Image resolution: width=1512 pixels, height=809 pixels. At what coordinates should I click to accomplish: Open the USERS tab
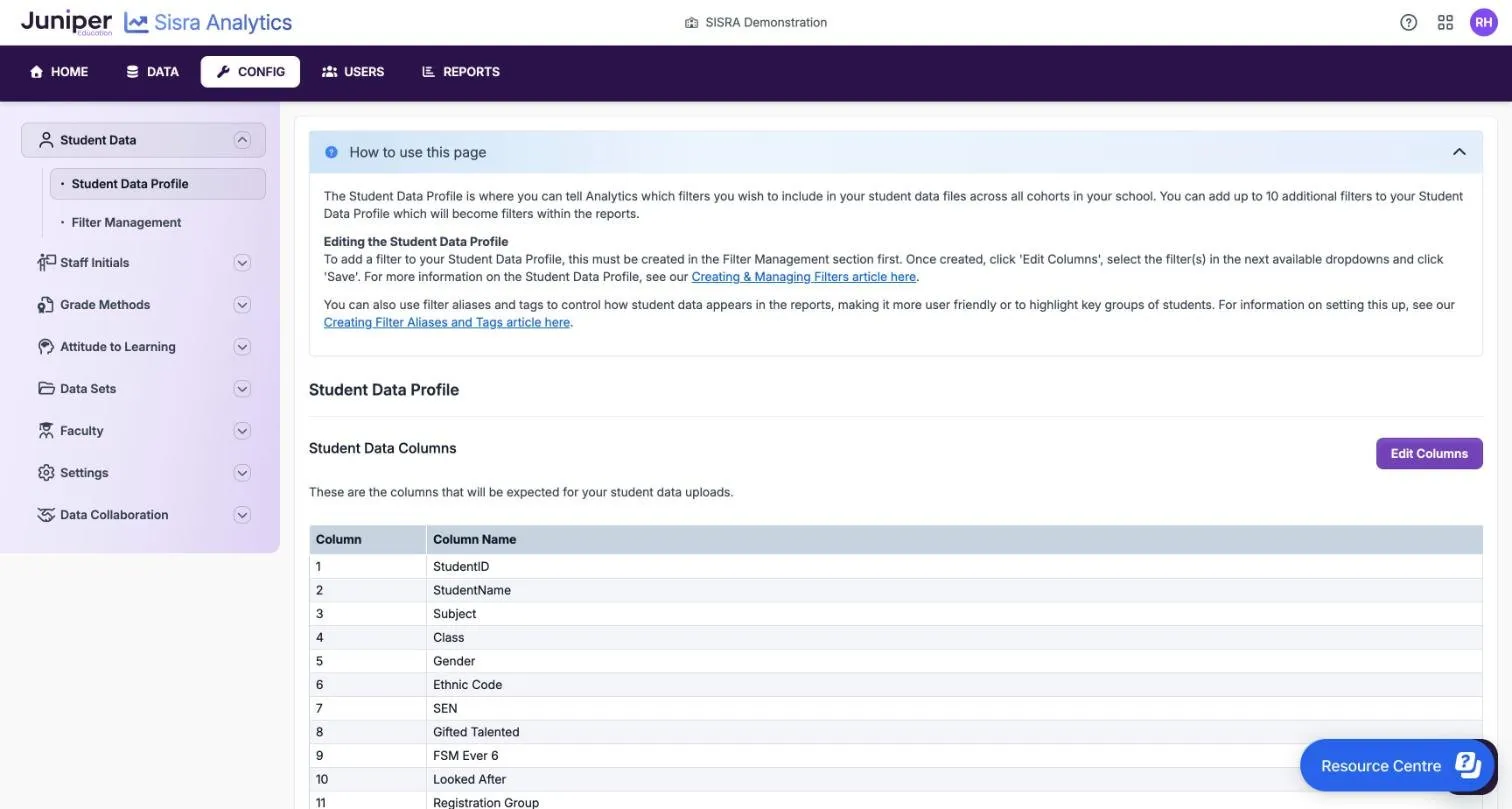tap(353, 72)
